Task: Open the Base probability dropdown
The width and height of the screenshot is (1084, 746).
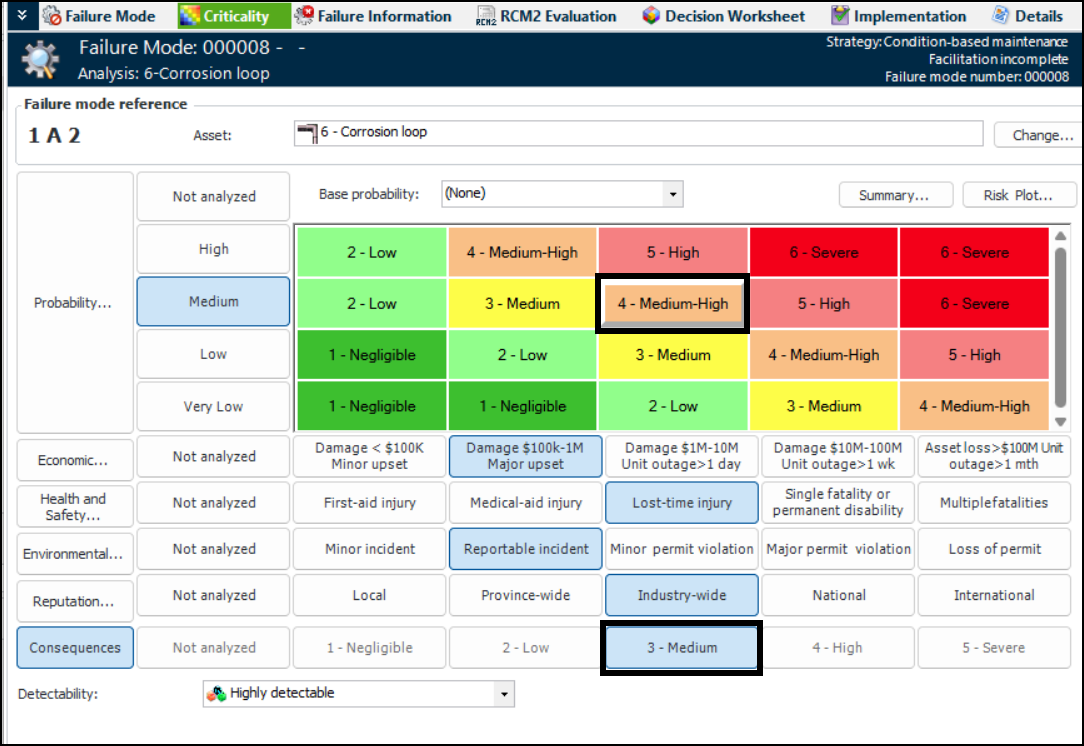Action: (x=673, y=194)
